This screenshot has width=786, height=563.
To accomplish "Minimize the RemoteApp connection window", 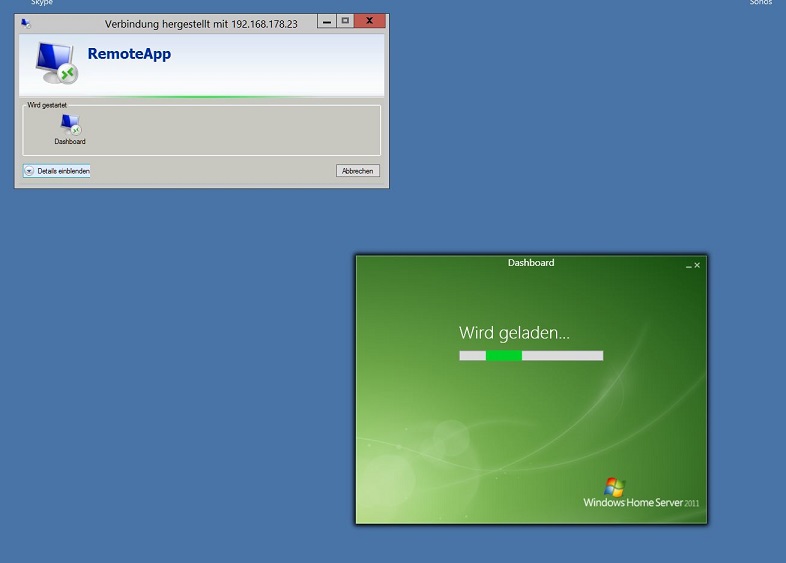I will click(x=327, y=21).
